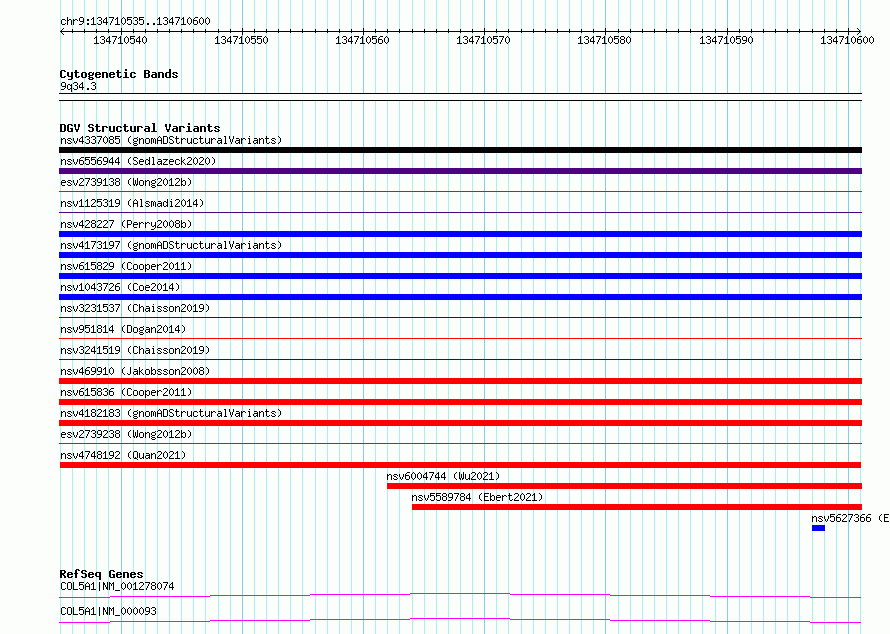Open nsv4173197 gnomADStructuralVariants label

(x=171, y=245)
